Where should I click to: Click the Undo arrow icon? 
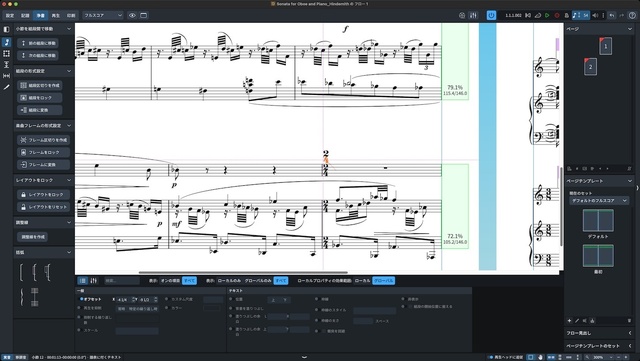(611, 16)
